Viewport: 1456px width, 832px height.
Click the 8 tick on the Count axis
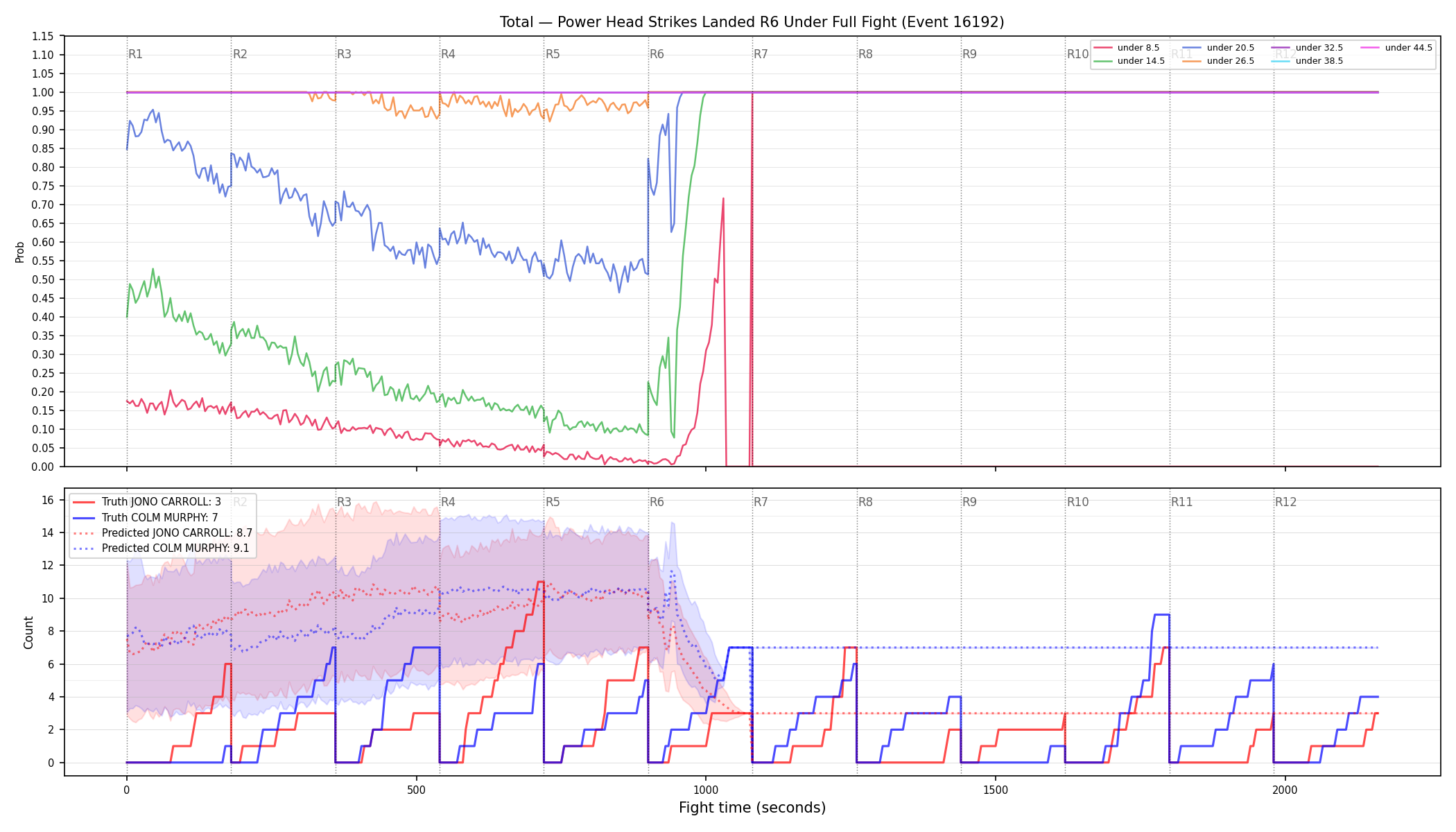(x=51, y=631)
